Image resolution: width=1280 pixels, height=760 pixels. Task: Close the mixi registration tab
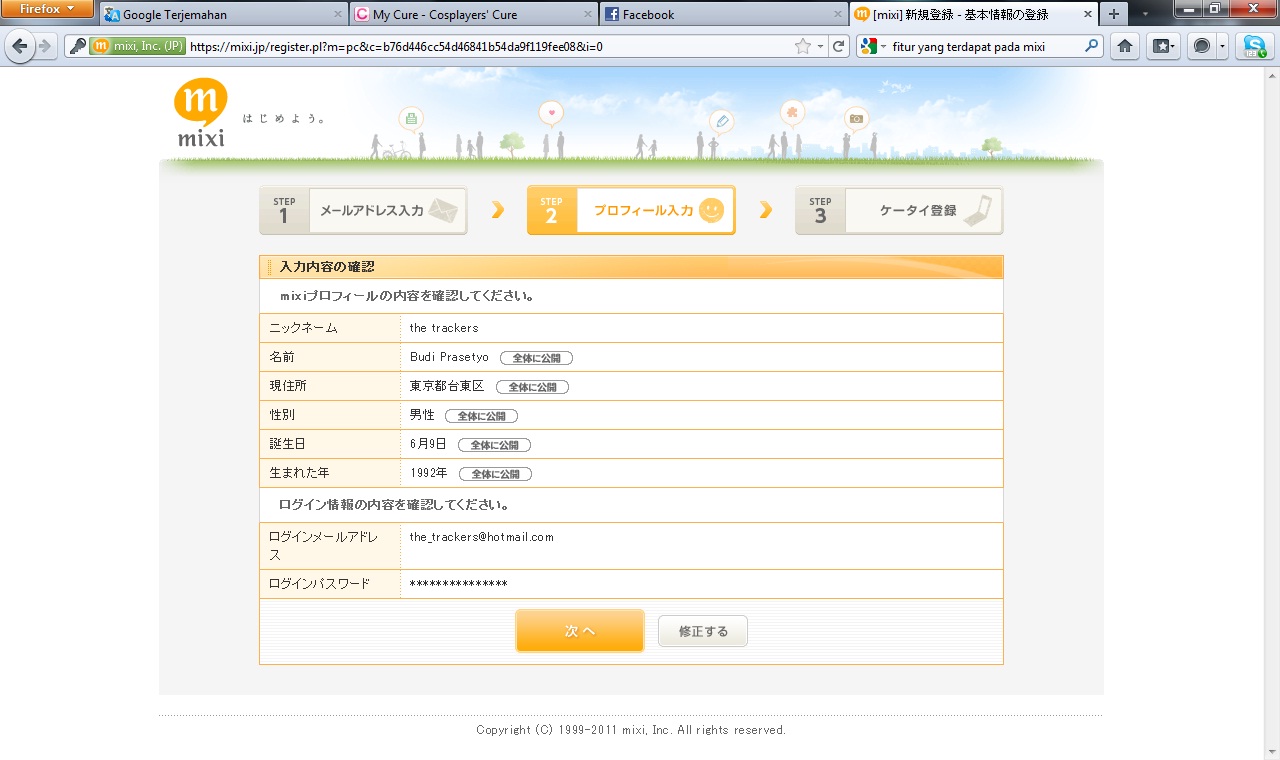click(1087, 15)
